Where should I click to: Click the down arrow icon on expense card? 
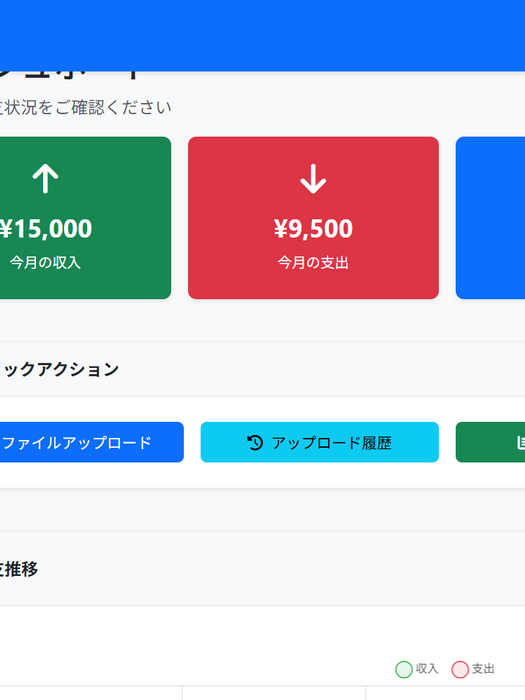point(313,179)
